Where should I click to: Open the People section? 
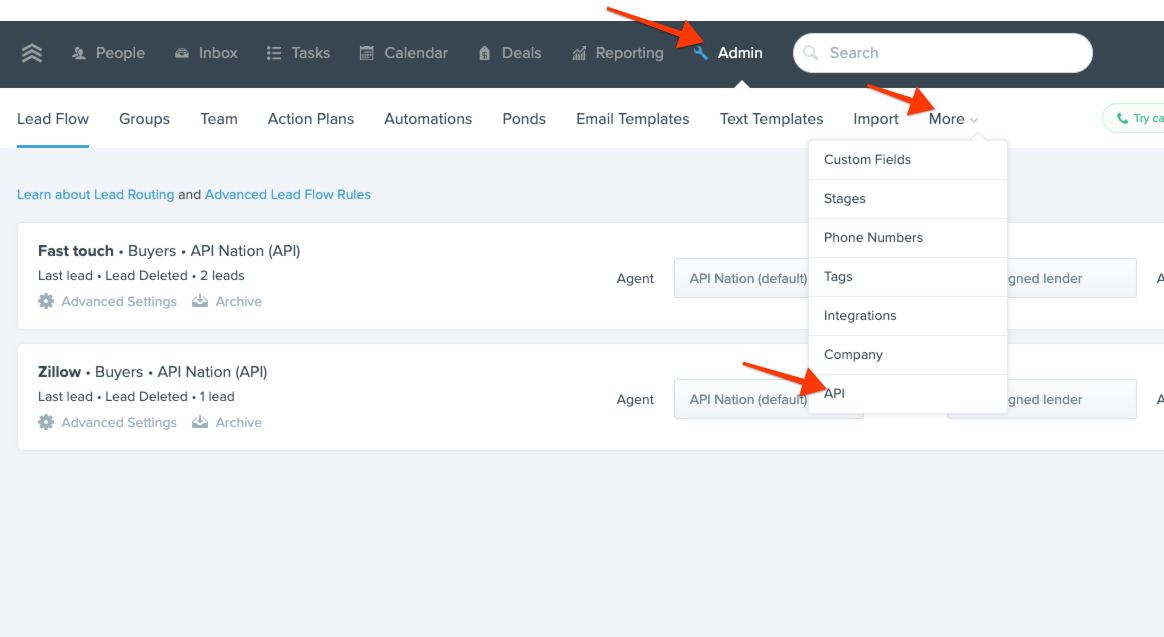108,53
